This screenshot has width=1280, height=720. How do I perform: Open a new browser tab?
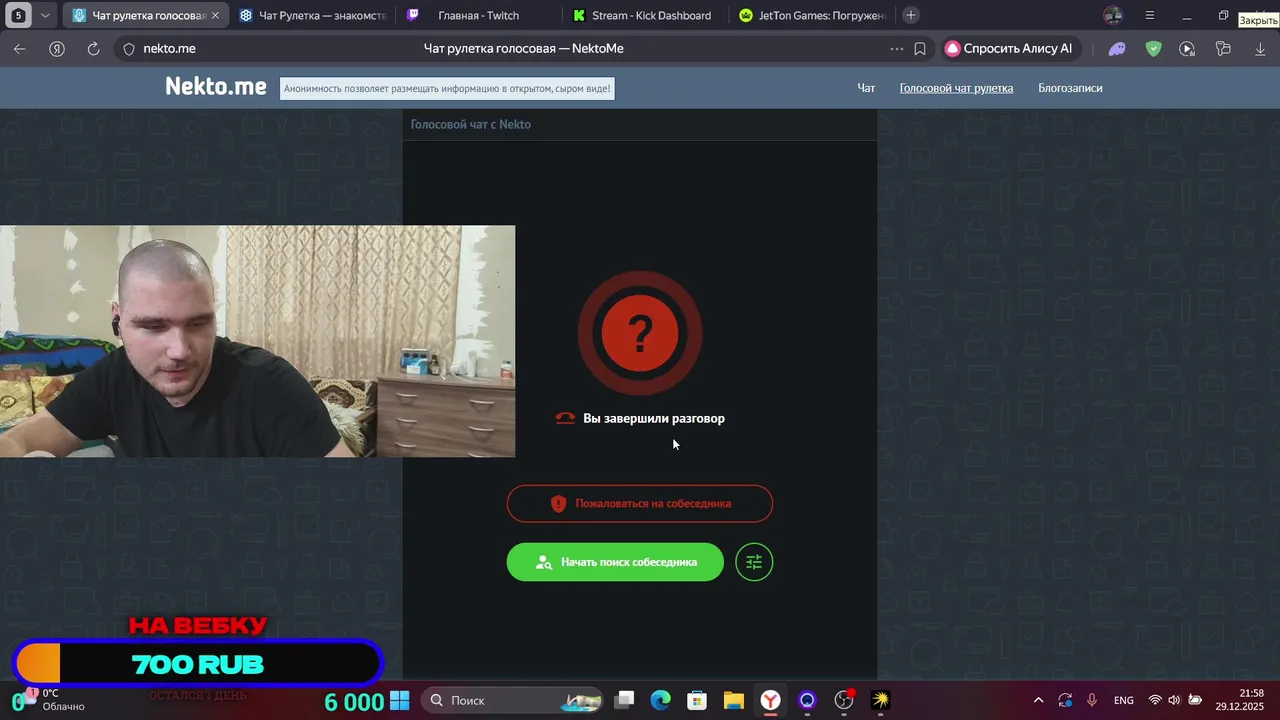(x=910, y=15)
